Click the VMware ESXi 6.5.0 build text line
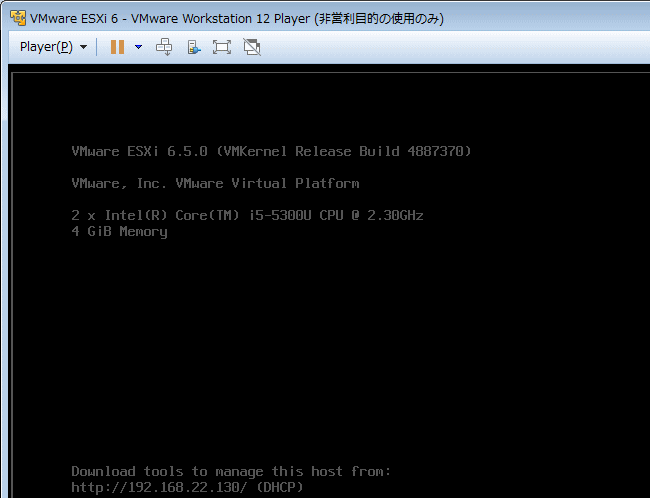The image size is (650, 498). pos(272,151)
